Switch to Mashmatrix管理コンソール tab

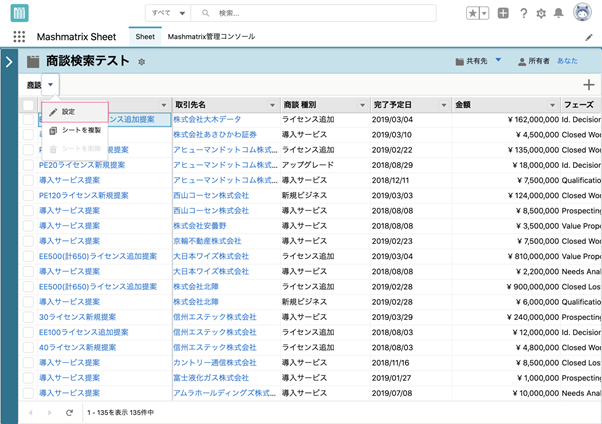pos(211,37)
